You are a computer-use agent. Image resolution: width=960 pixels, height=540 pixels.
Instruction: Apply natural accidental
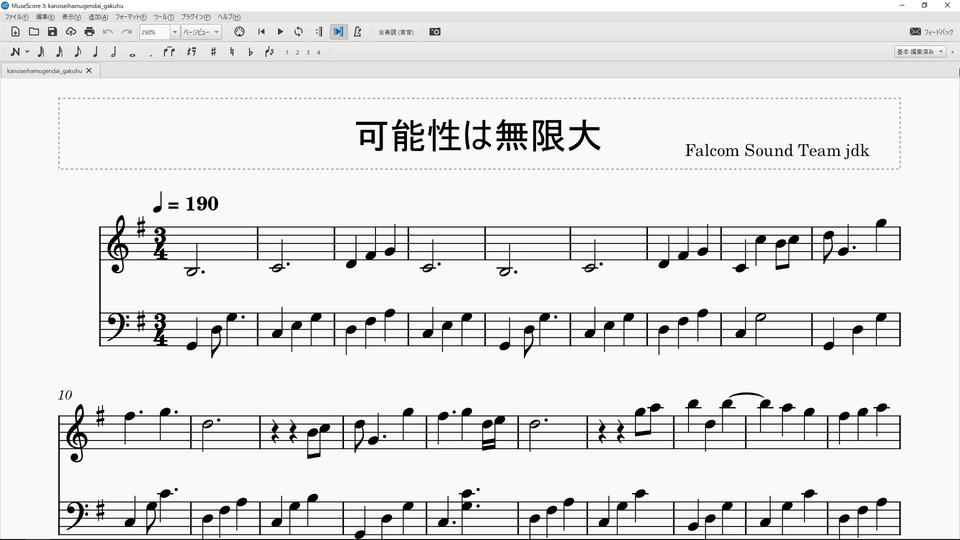pyautogui.click(x=231, y=52)
